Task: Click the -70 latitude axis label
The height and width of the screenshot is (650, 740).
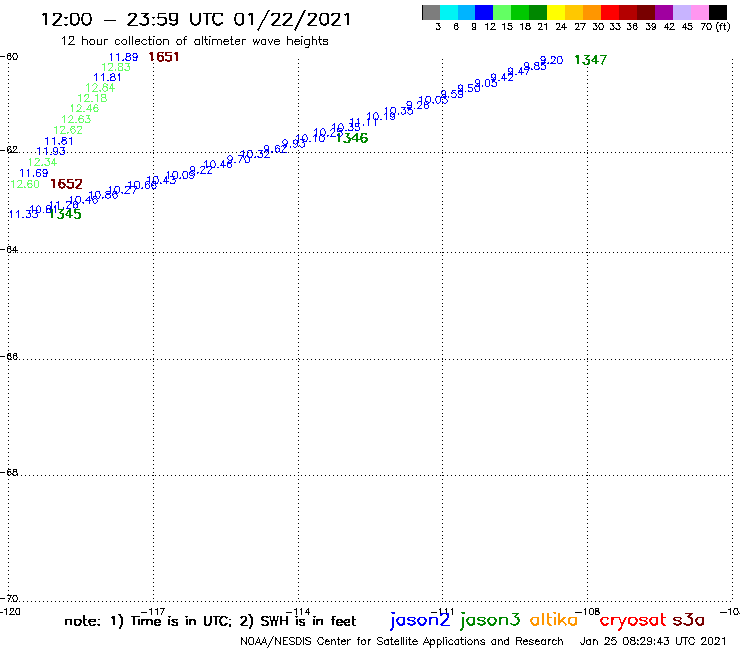Action: pyautogui.click(x=9, y=599)
